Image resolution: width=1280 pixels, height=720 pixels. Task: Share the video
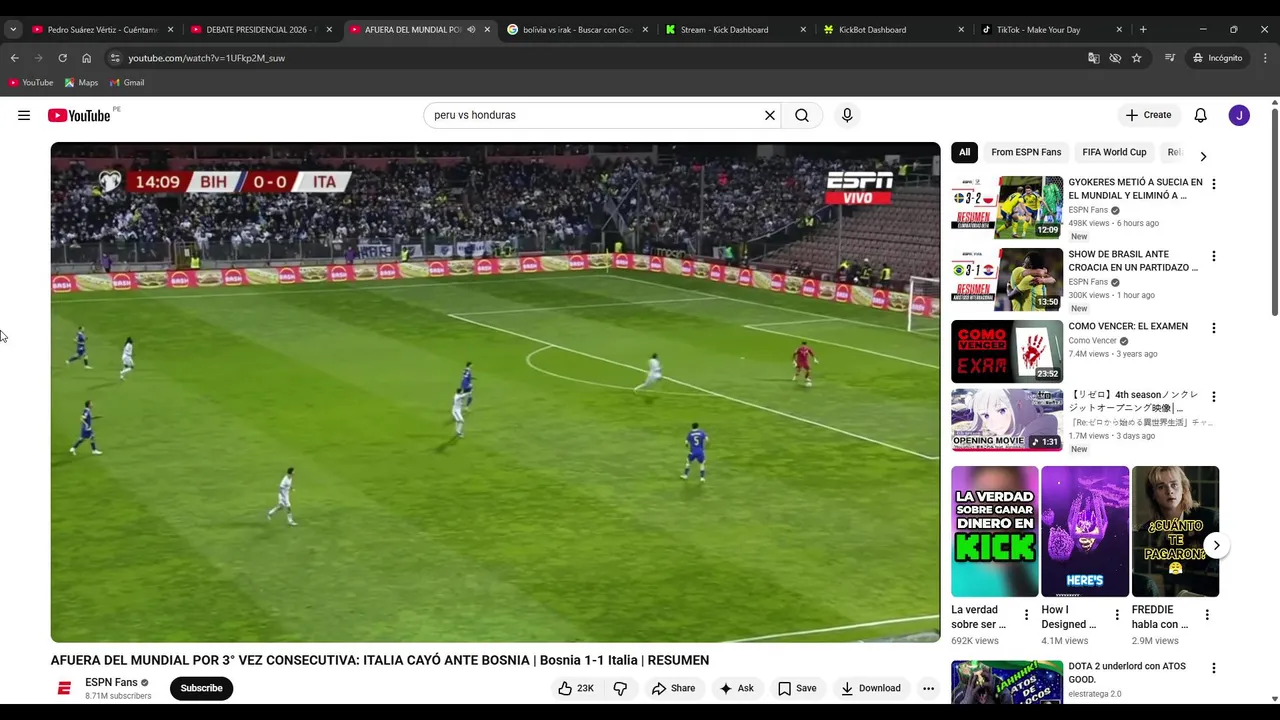click(x=673, y=688)
